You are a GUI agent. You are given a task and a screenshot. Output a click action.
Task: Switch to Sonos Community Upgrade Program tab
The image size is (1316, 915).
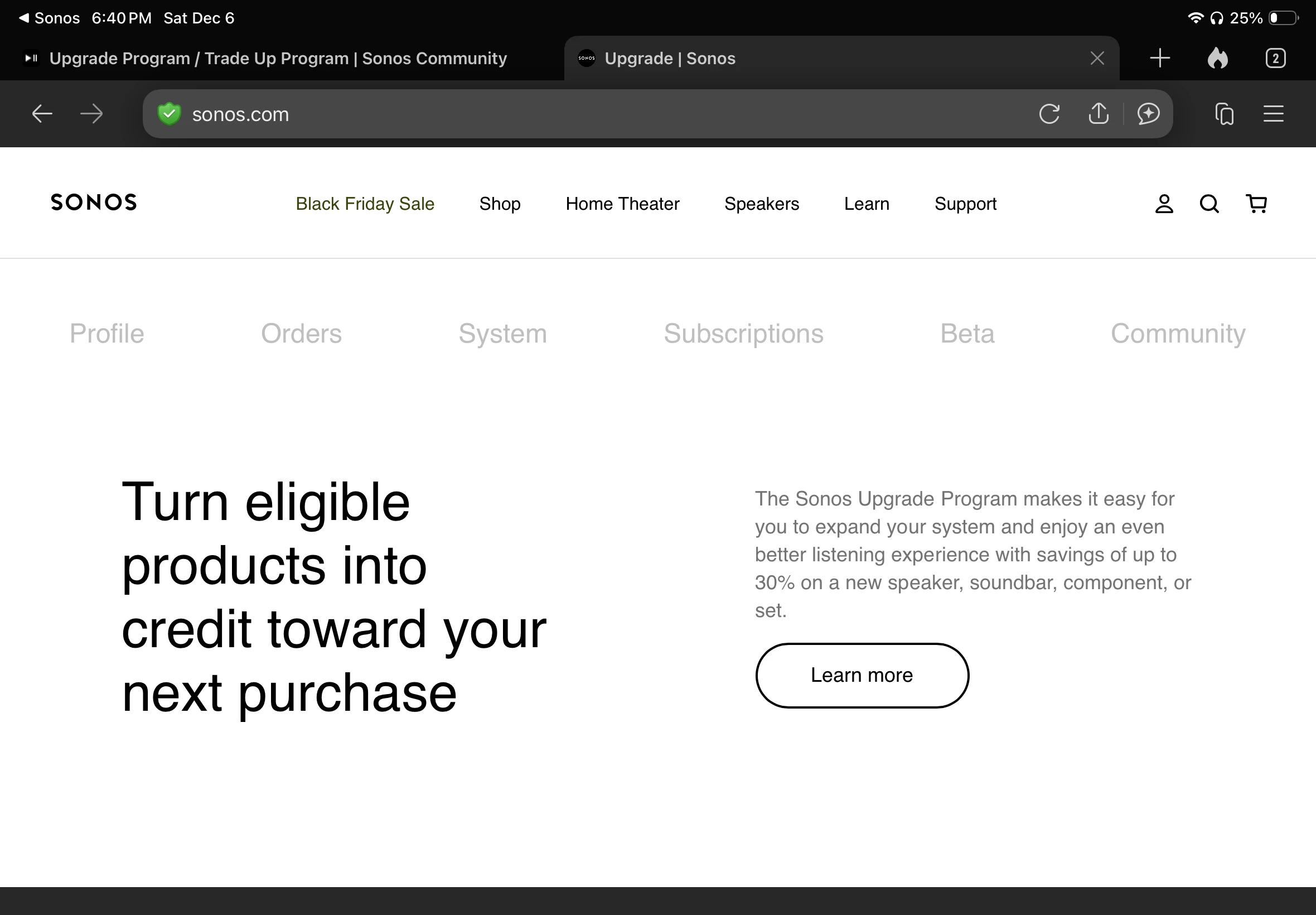[x=278, y=59]
